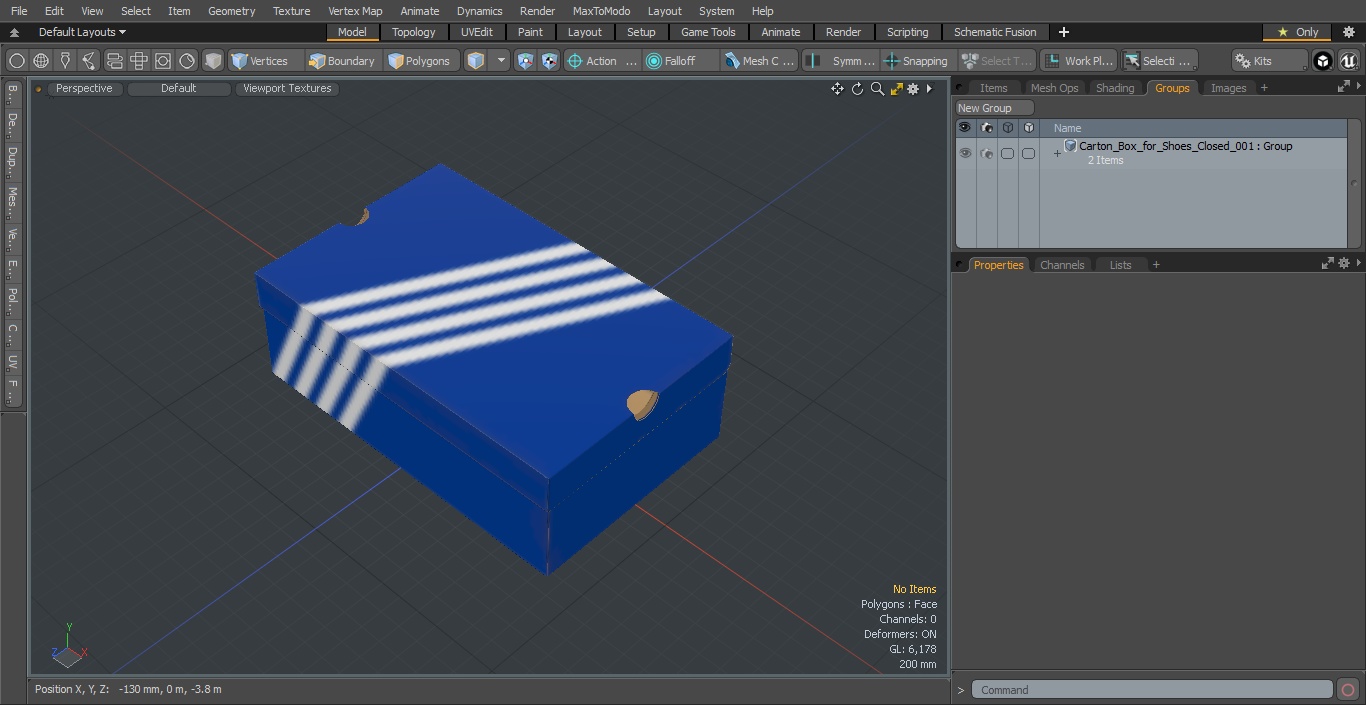Click the Falloff button

(x=681, y=61)
